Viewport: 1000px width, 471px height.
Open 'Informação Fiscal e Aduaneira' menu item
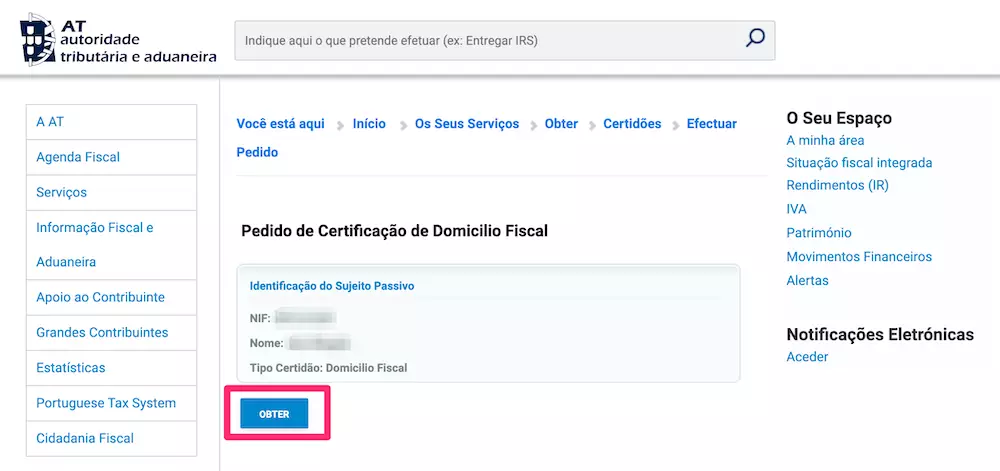(112, 245)
